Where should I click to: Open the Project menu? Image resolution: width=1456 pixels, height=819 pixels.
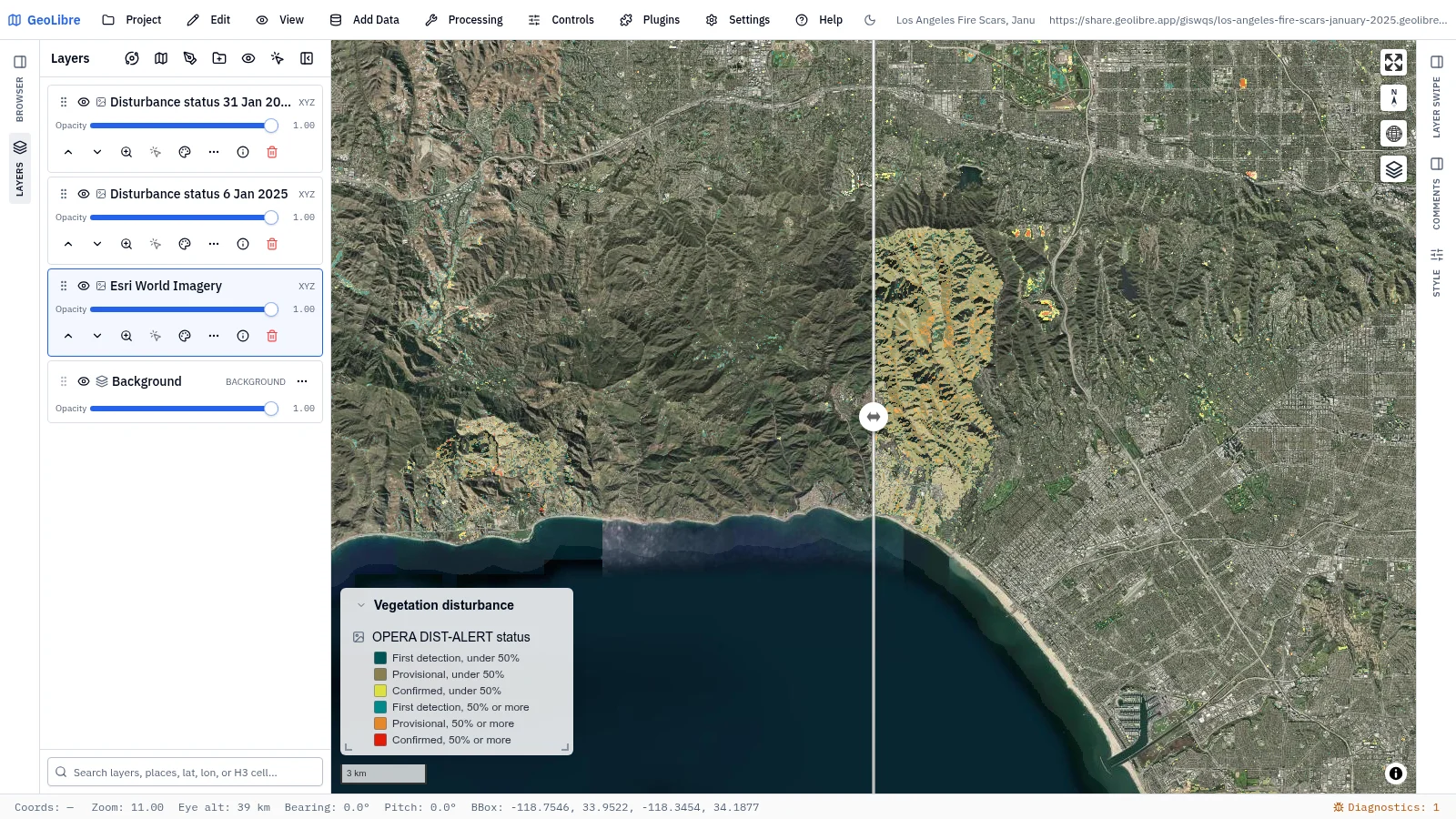coord(132,20)
